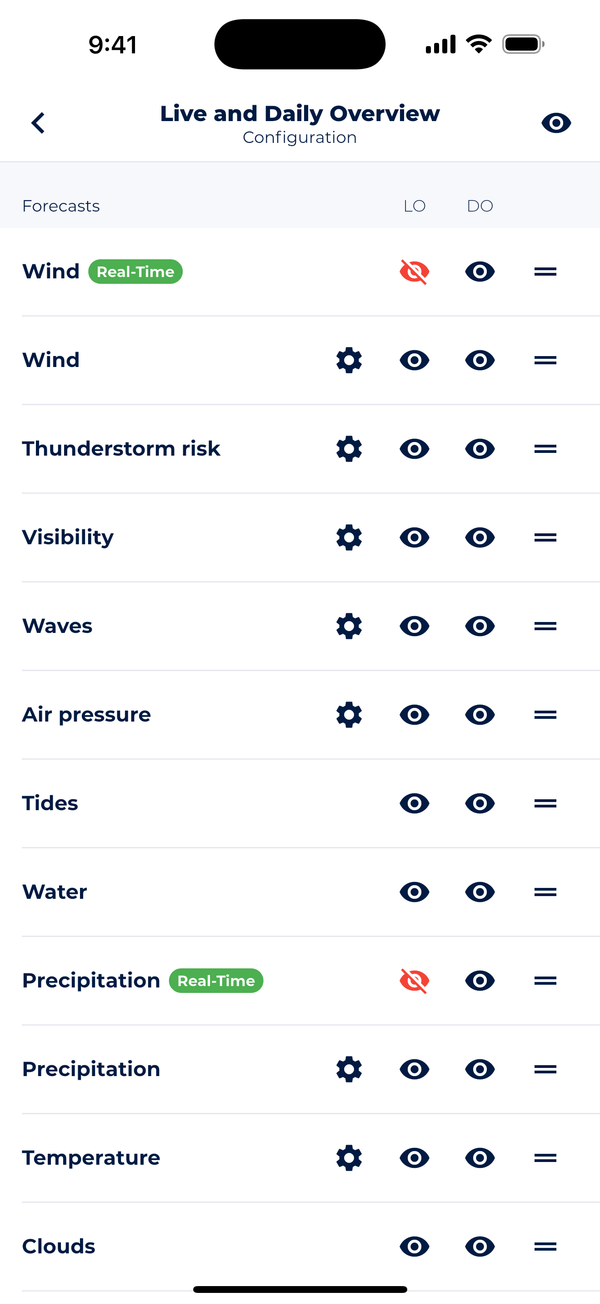Show Wind Real-Time in Live Overview

coord(414,271)
